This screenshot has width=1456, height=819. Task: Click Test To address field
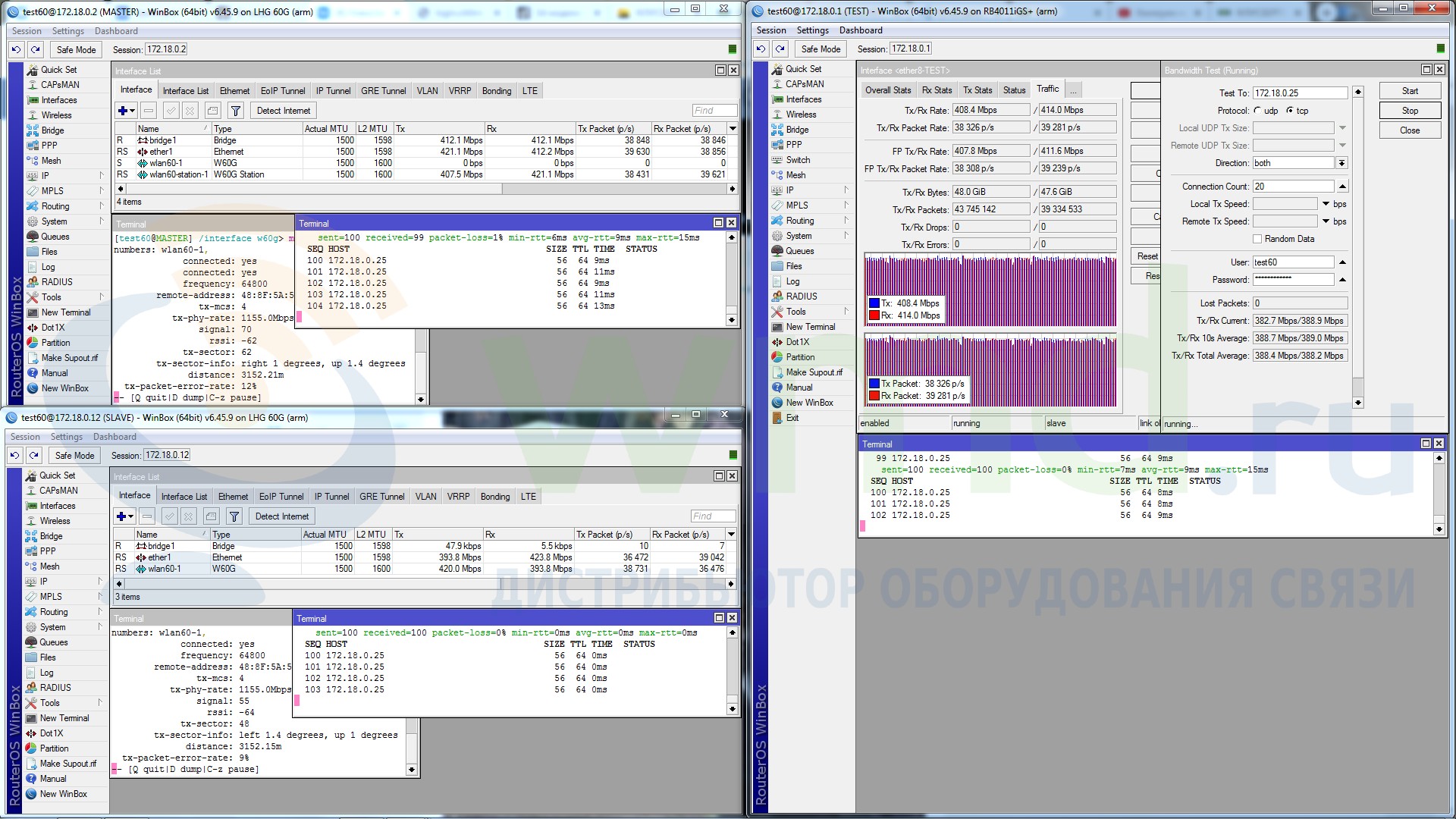pos(1300,93)
